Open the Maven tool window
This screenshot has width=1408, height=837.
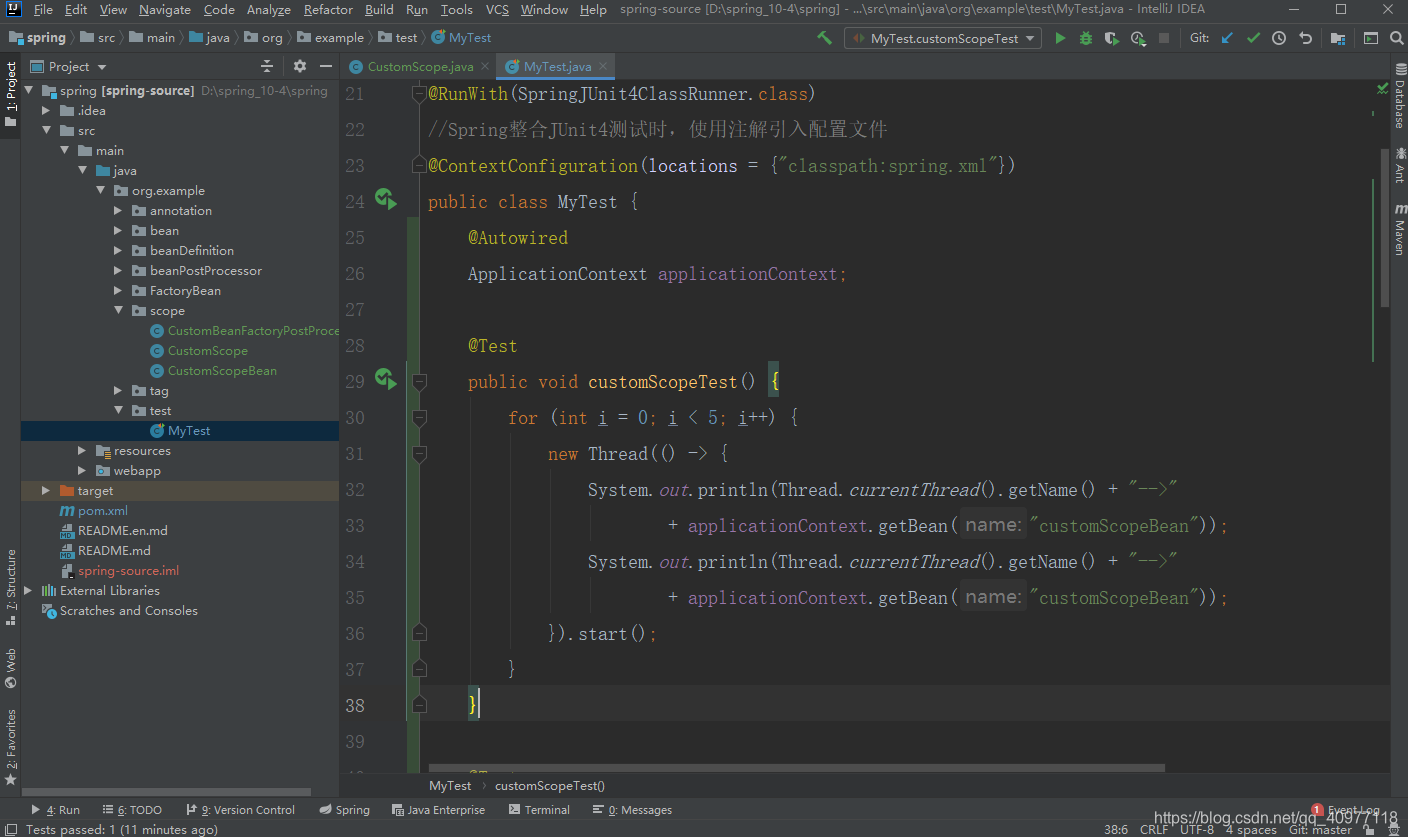pyautogui.click(x=1399, y=230)
